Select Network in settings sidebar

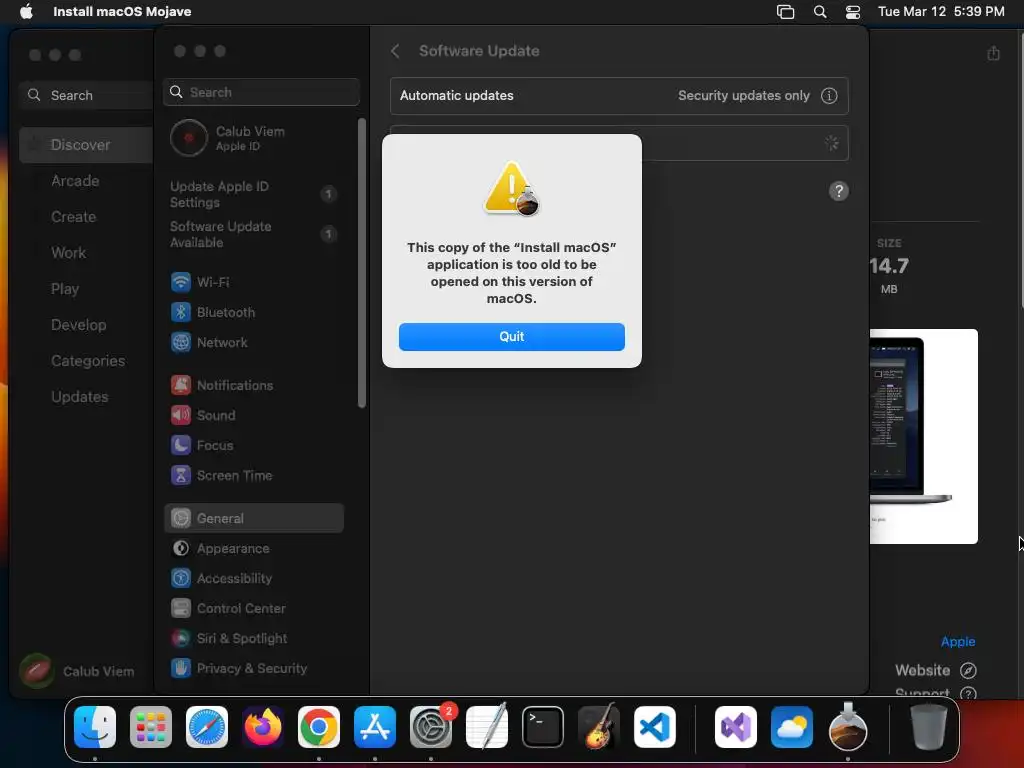pyautogui.click(x=255, y=342)
